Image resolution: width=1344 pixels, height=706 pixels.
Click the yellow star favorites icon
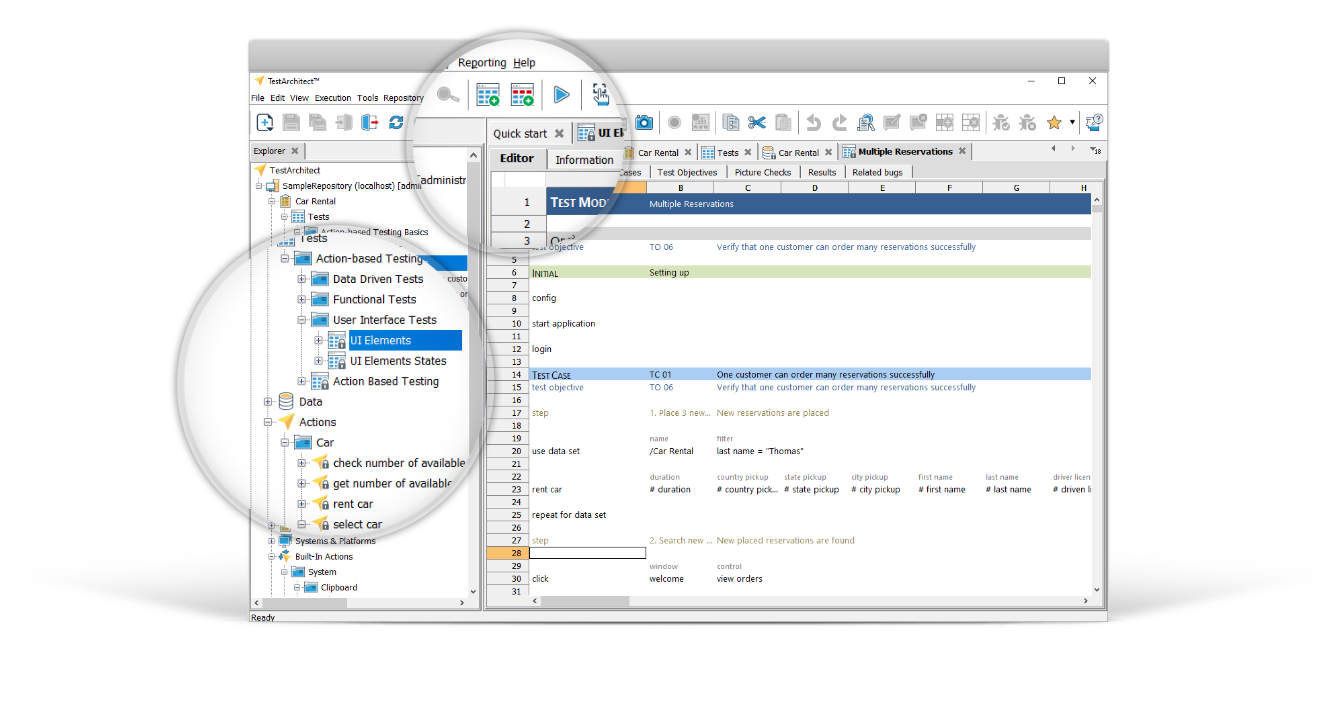click(1054, 122)
